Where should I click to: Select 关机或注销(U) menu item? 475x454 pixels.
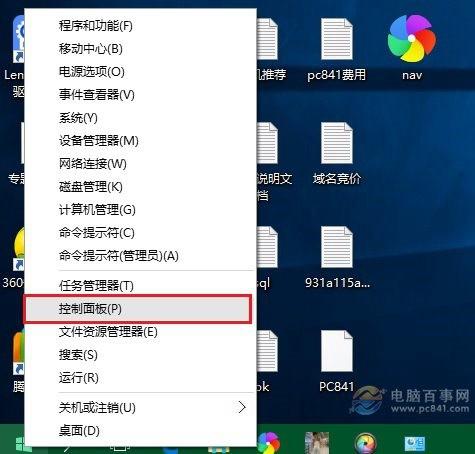coord(140,407)
